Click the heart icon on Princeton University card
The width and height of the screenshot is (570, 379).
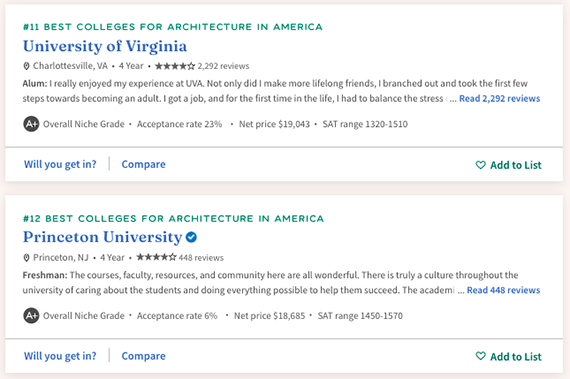(x=480, y=356)
